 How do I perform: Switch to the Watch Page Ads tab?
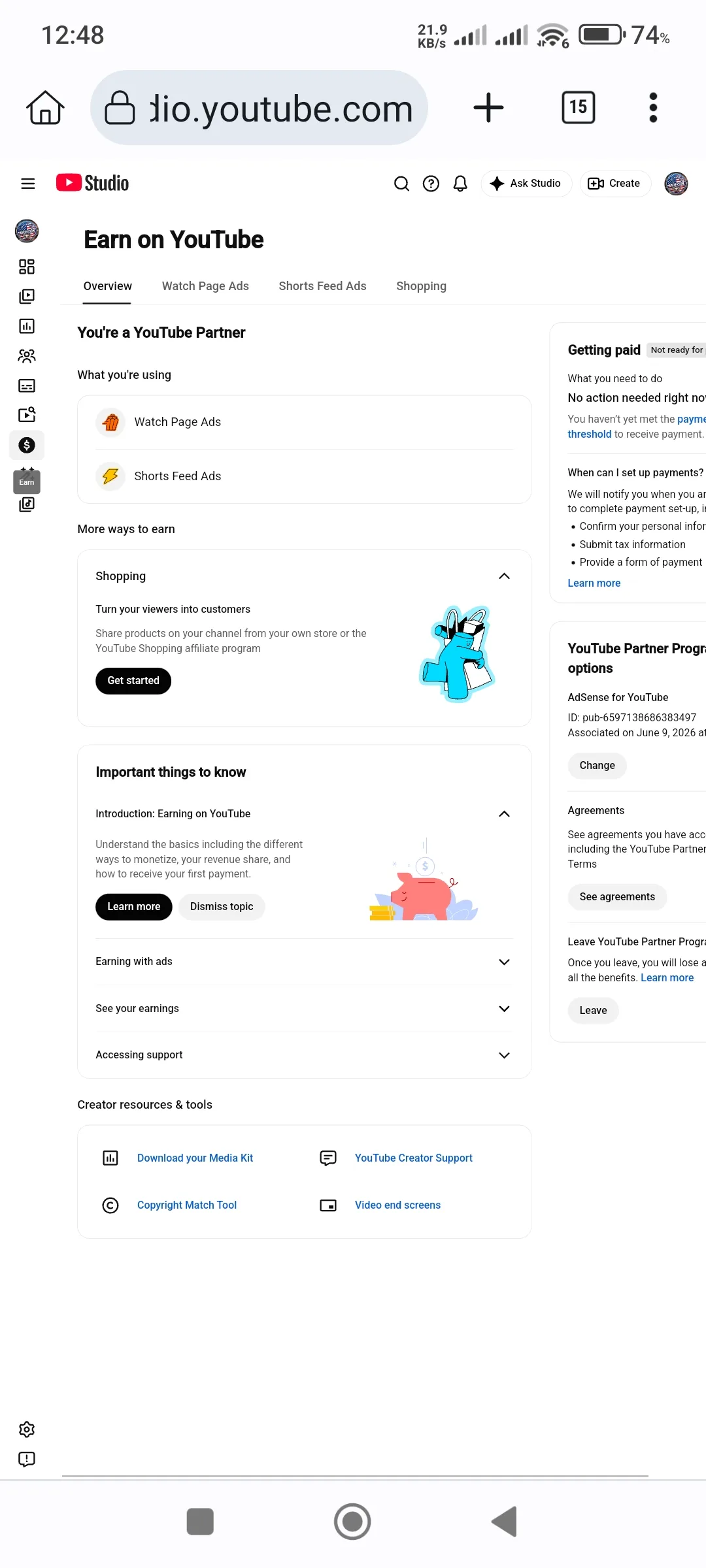tap(205, 286)
